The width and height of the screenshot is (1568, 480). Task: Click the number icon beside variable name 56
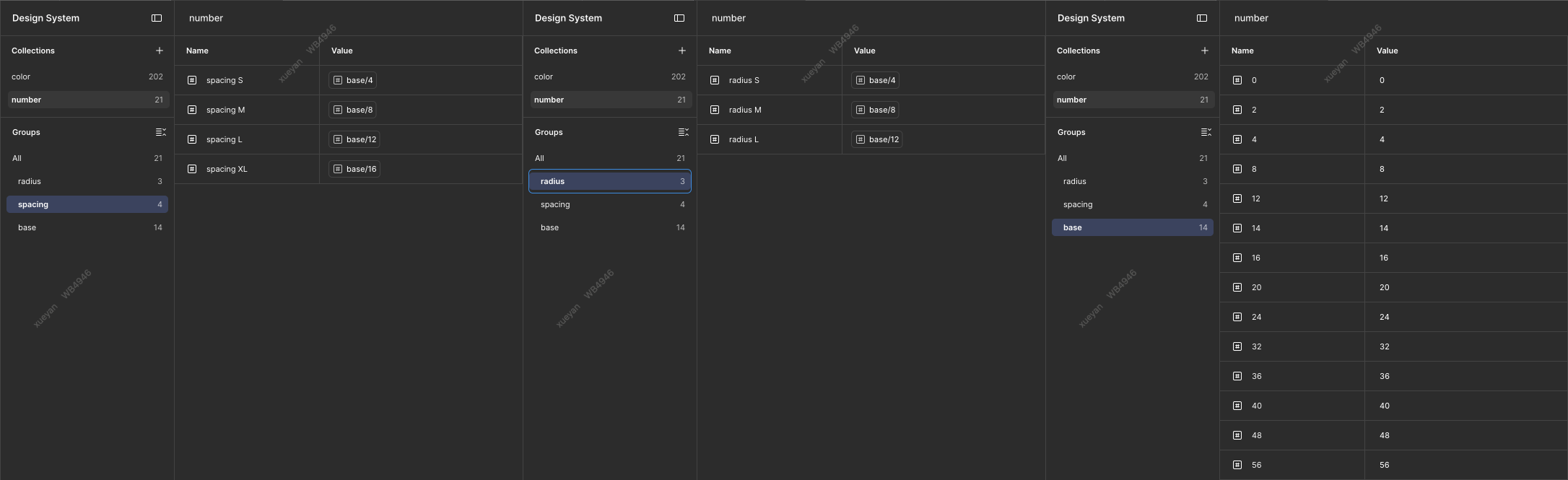point(1237,465)
